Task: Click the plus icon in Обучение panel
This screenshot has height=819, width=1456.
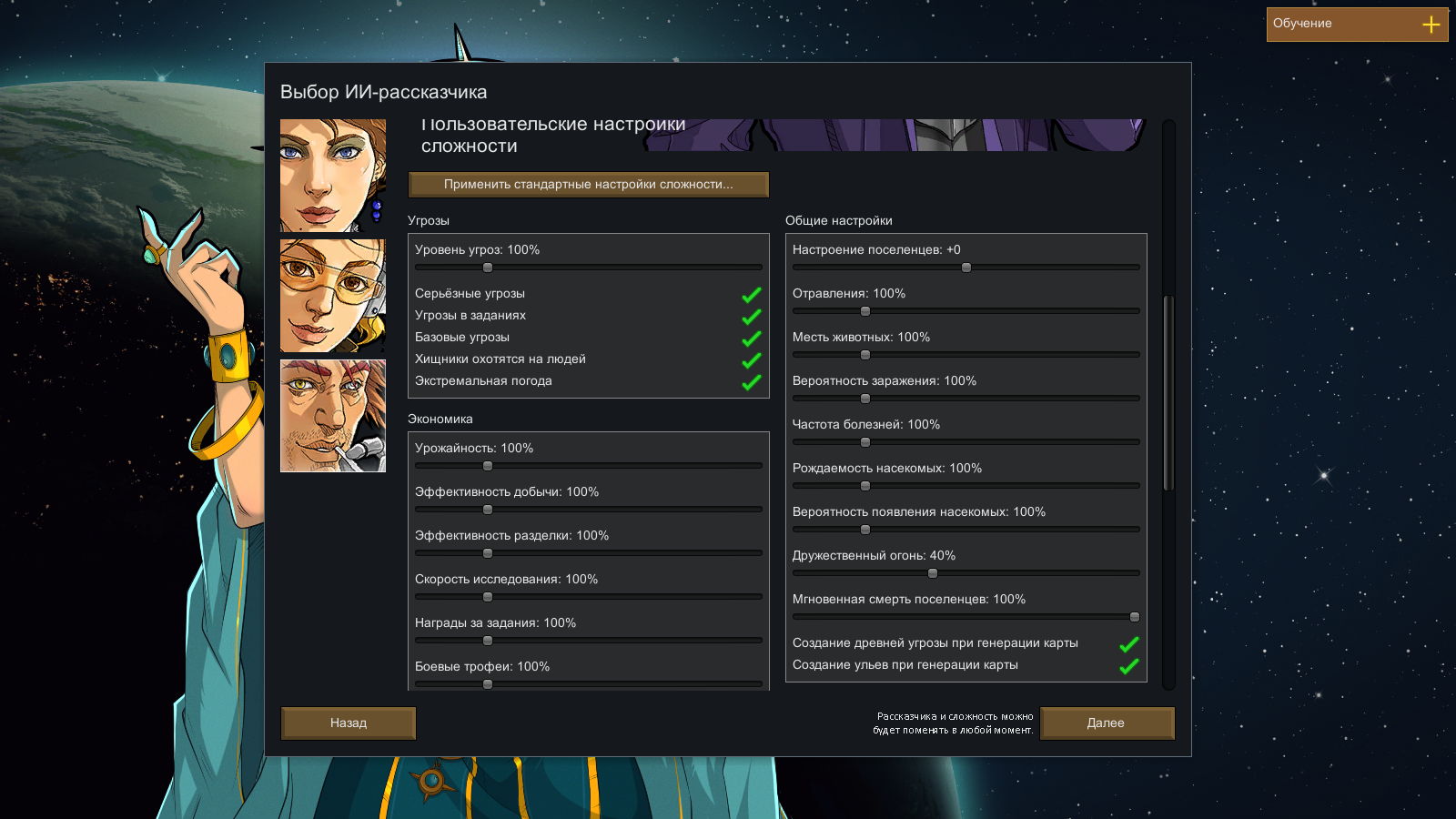Action: pyautogui.click(x=1431, y=25)
